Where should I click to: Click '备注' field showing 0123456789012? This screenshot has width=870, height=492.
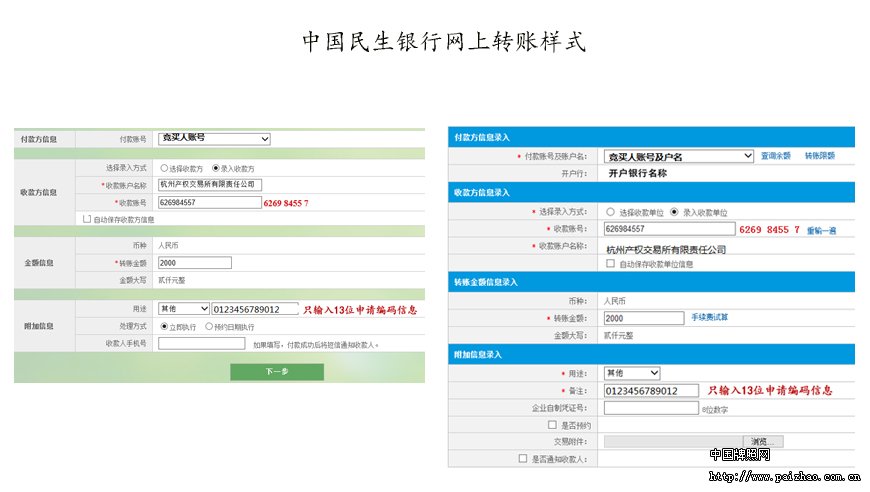click(x=651, y=390)
